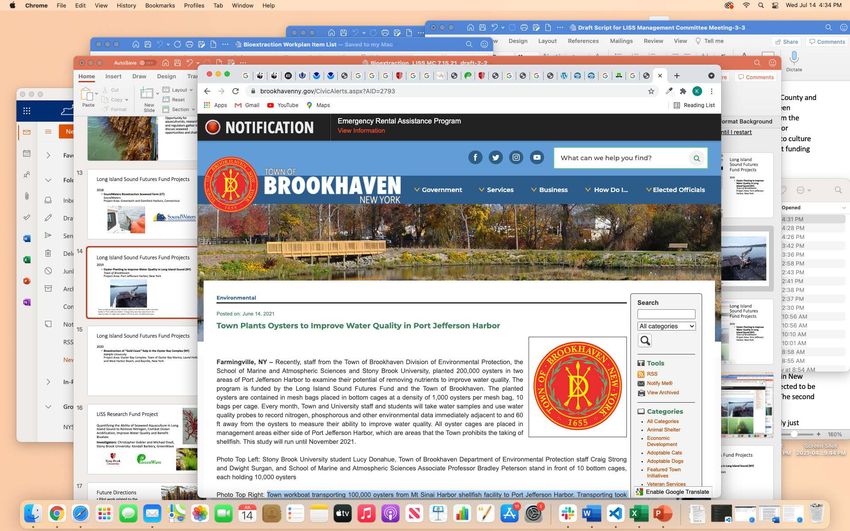This screenshot has width=850, height=531.
Task: Click the Chrome back arrow
Action: tap(207, 91)
